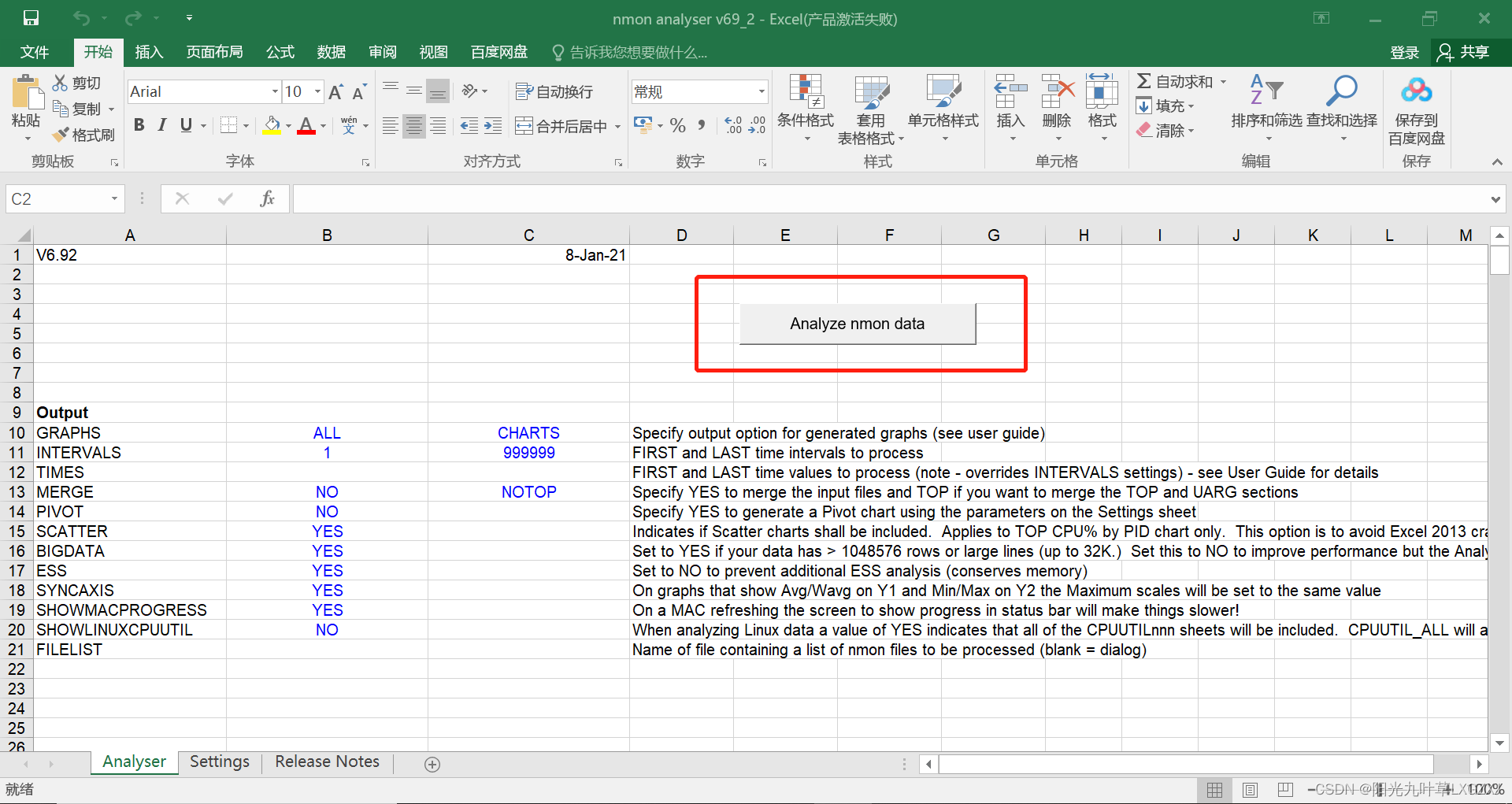
Task: Open cell styles 单元格样式
Action: pos(943,109)
